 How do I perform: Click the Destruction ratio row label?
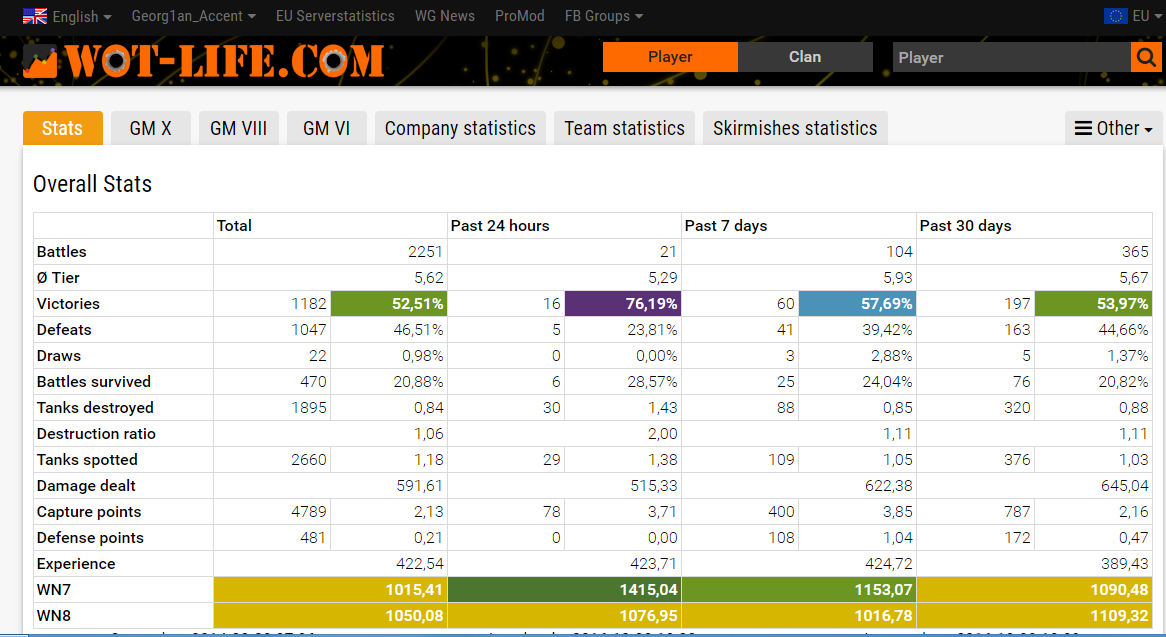click(96, 434)
